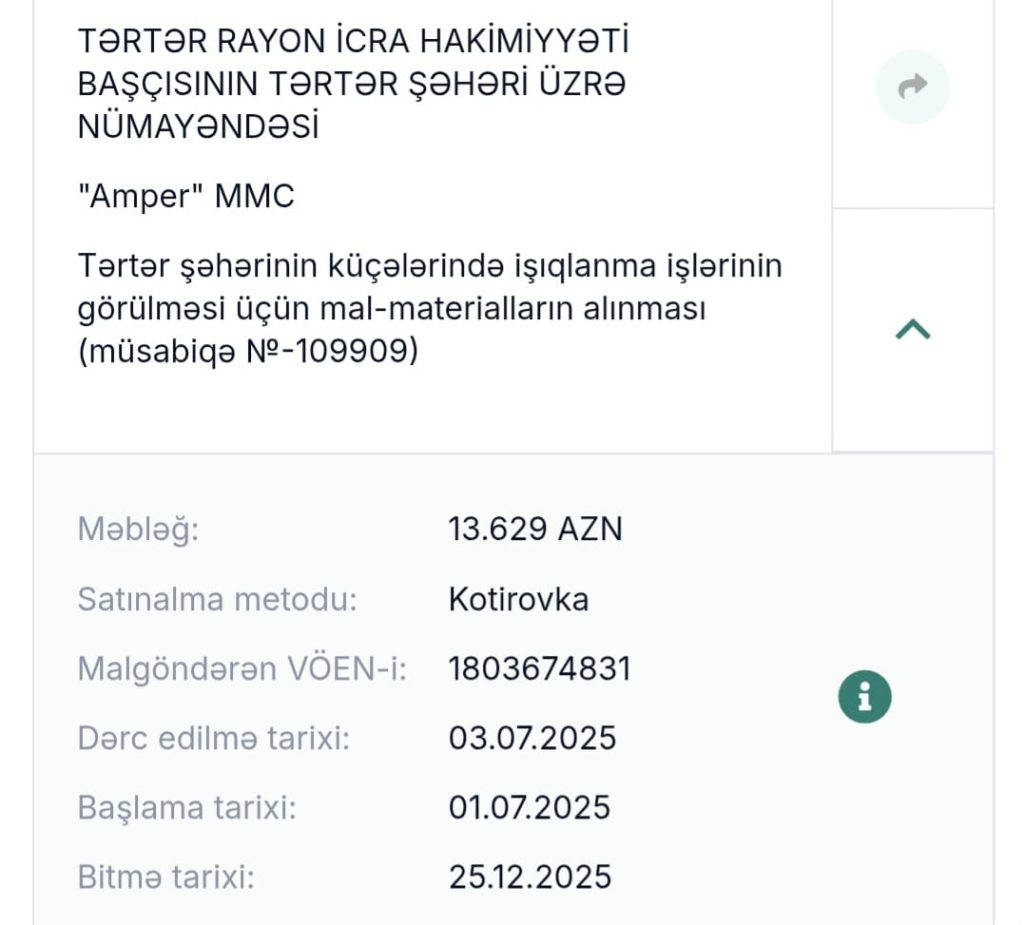This screenshot has height=925, width=1024.
Task: Select the VÖEN number 1803674831
Action: pyautogui.click(x=539, y=669)
